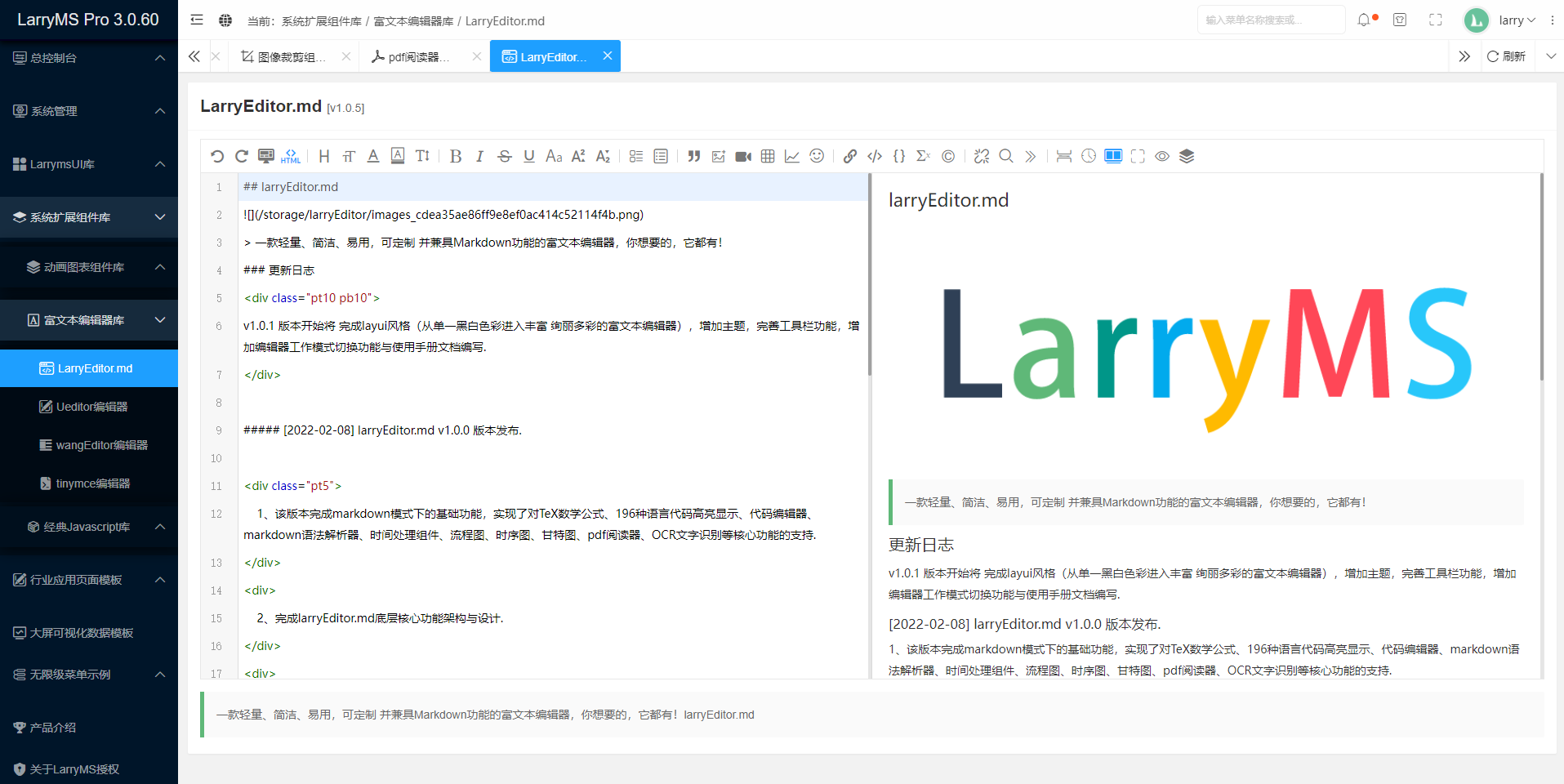Insert copyright special character
Screen dimensions: 1564x784
[948, 156]
